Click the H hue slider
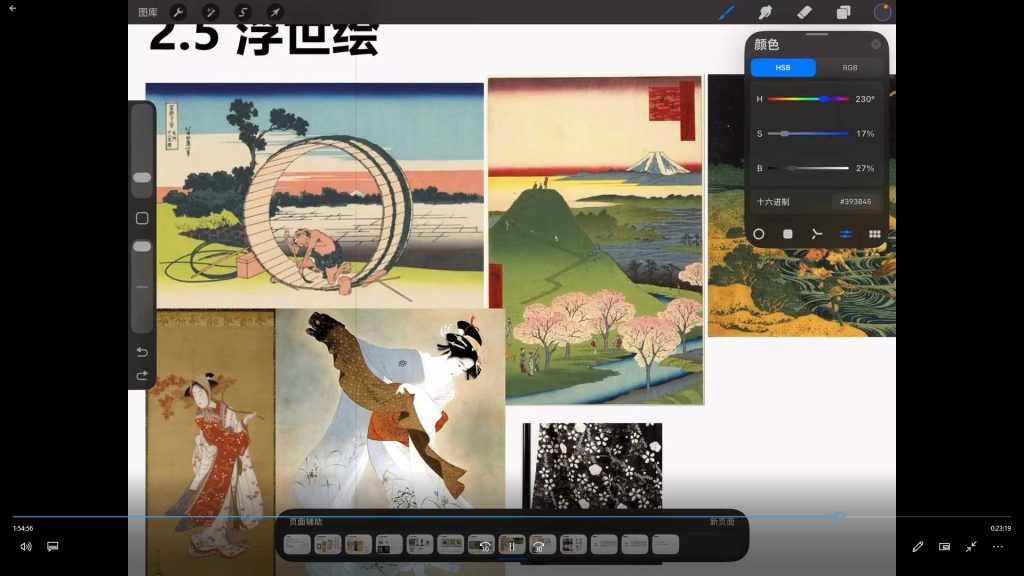The width and height of the screenshot is (1024, 576). tap(808, 99)
